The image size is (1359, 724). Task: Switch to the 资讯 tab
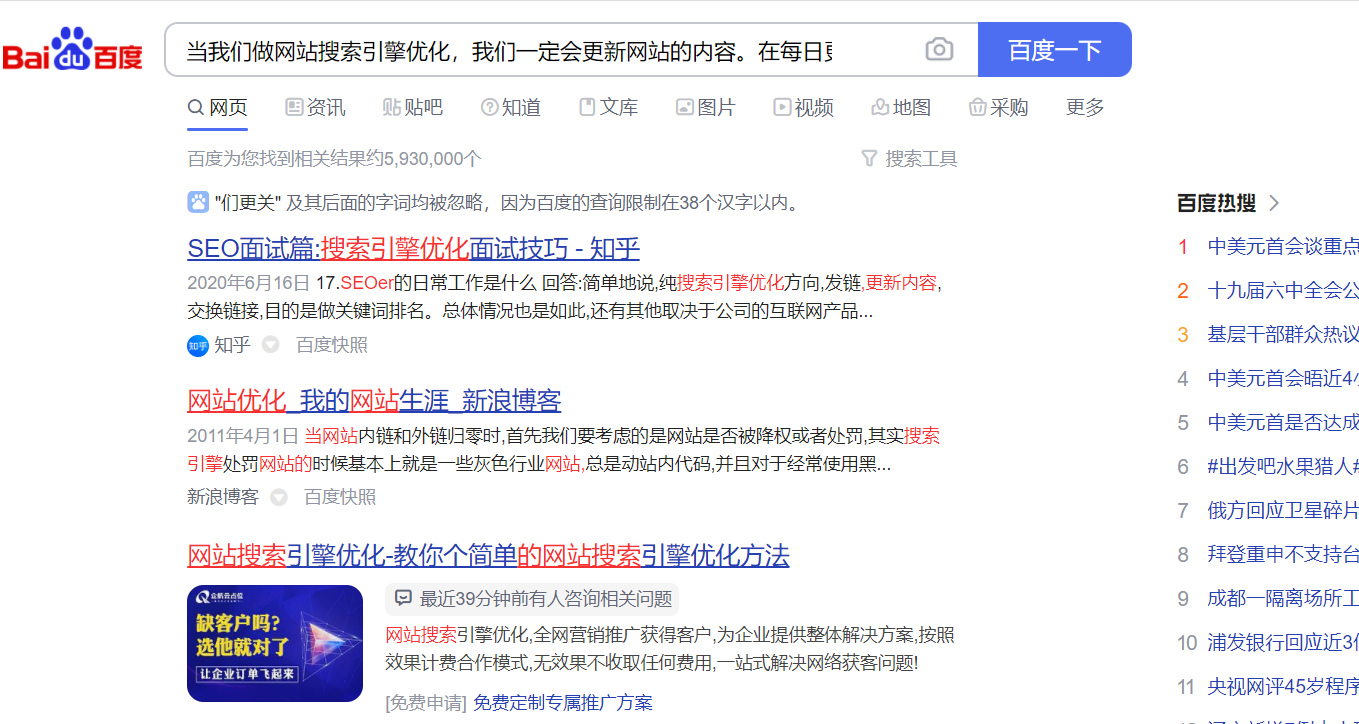(315, 107)
